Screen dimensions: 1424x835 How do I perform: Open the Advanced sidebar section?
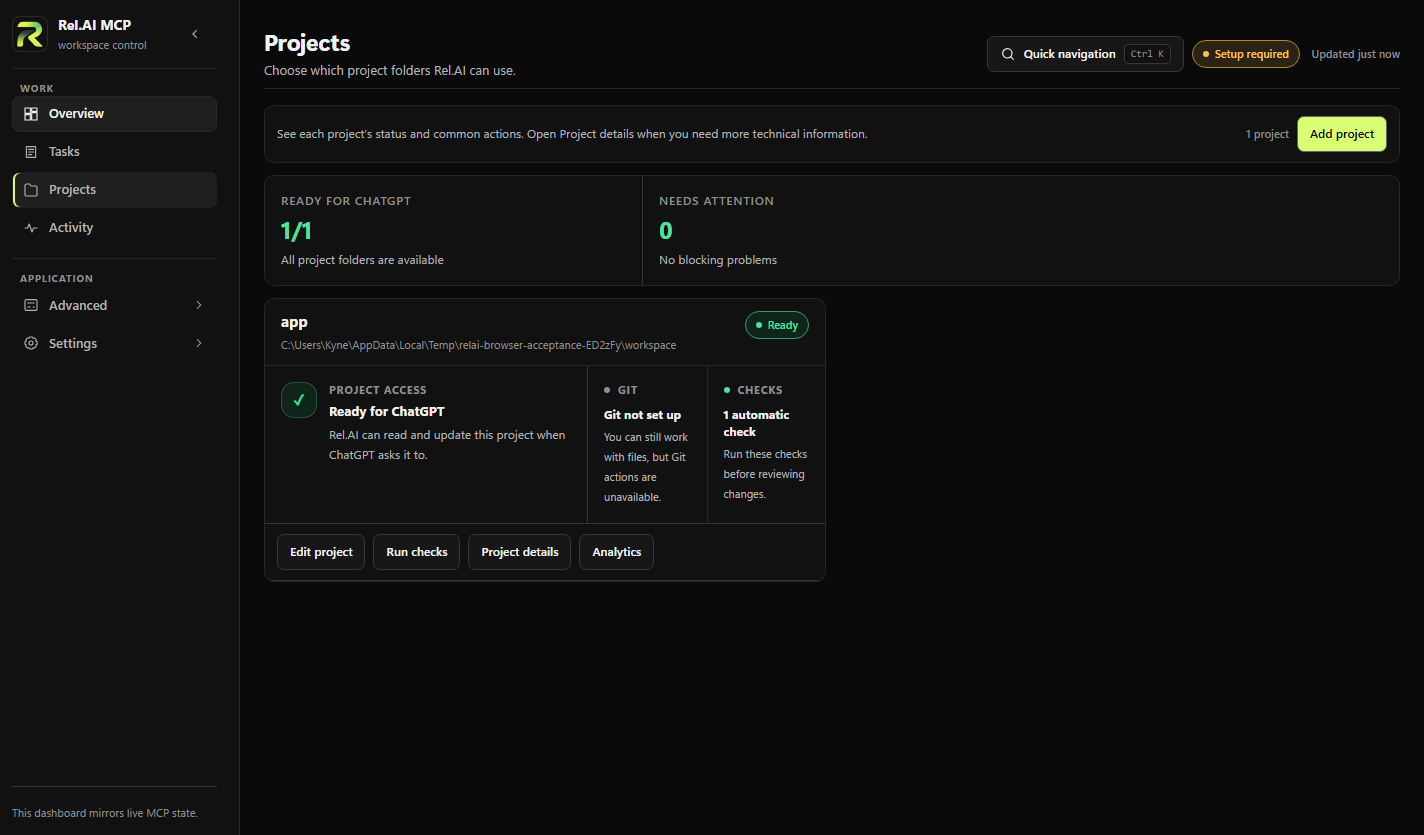tap(114, 306)
